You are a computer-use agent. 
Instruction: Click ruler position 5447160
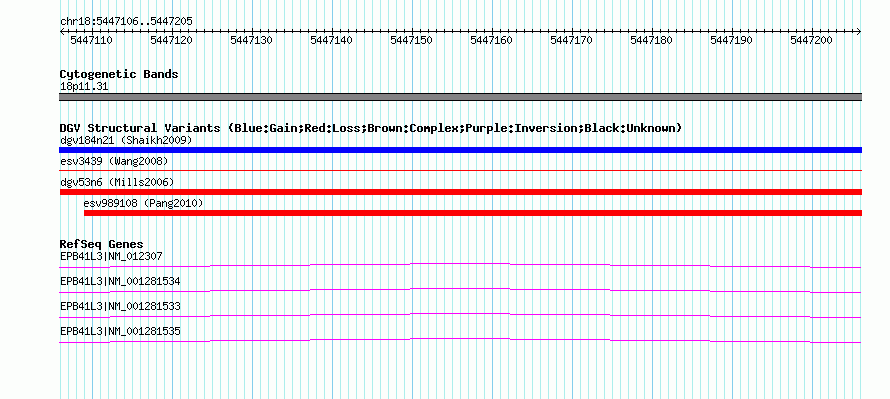[492, 40]
